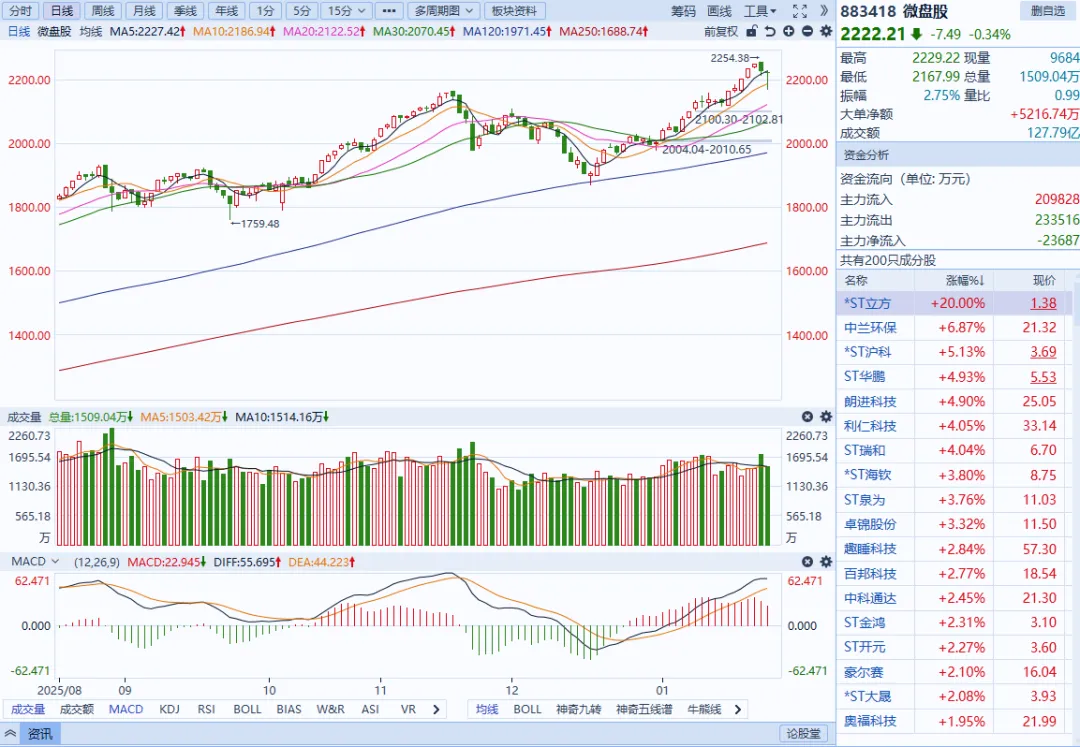1080x747 pixels.
Task: Click the 现价 column header
Action: point(1044,280)
